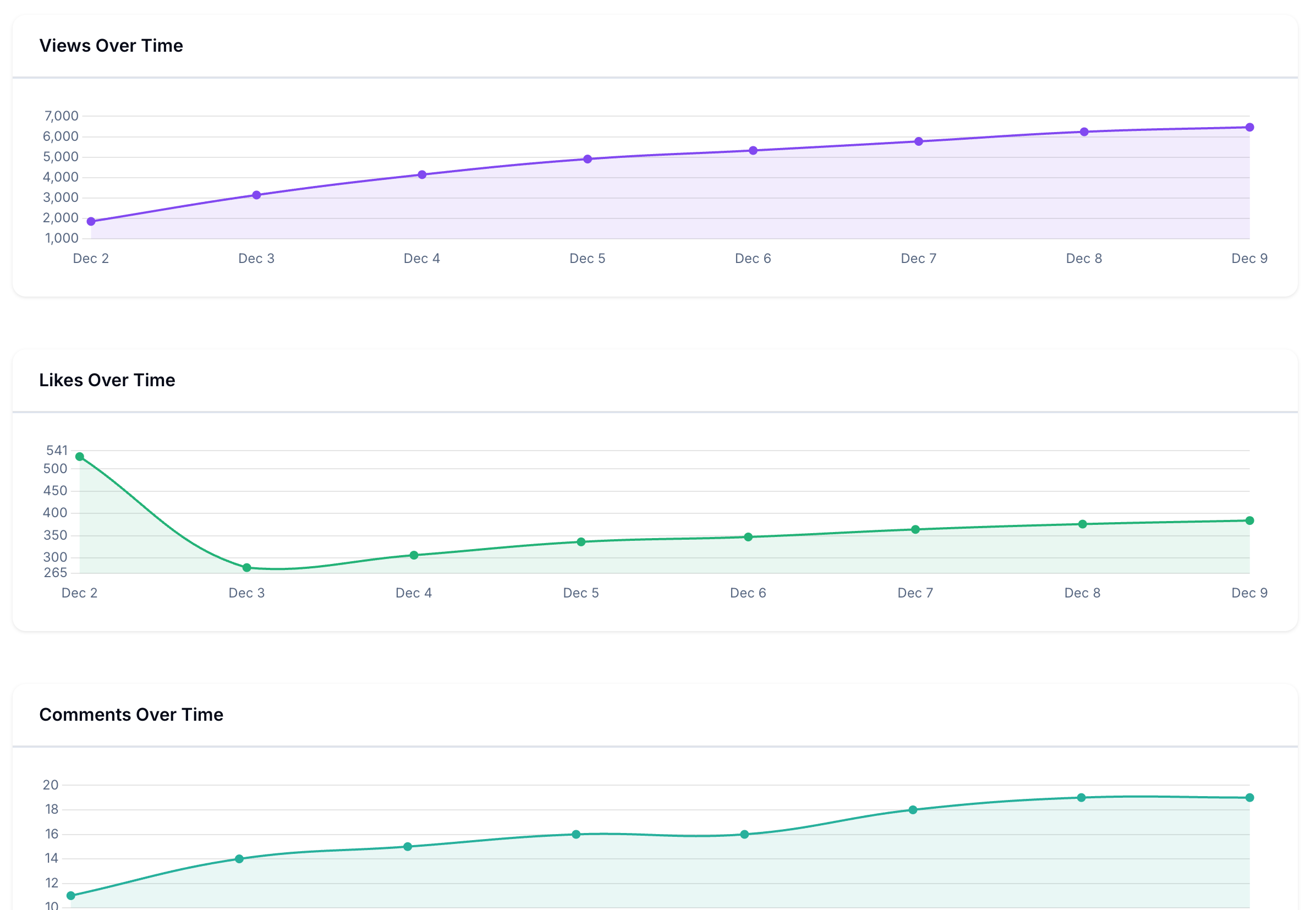Click the peak Dec 2 point on Likes chart

pos(79,456)
